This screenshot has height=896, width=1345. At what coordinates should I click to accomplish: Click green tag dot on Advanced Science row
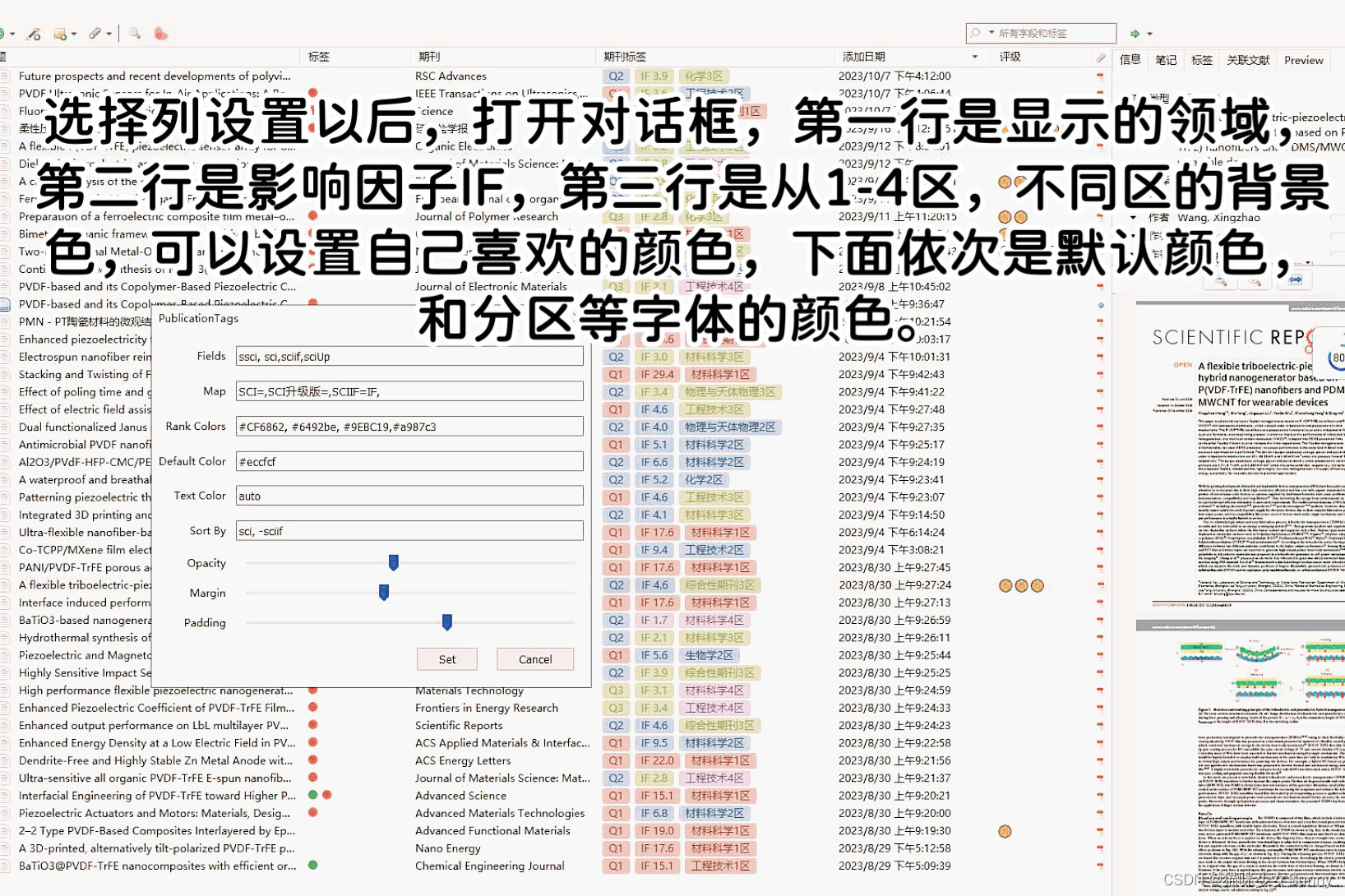coord(313,795)
